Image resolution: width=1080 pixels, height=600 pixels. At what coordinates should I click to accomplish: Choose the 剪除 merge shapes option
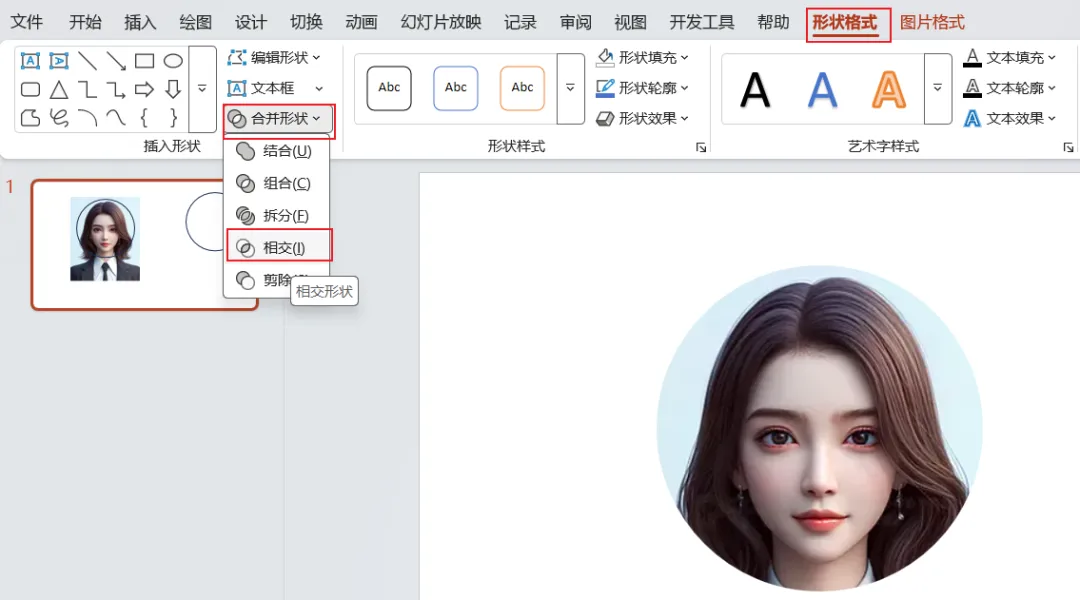click(265, 280)
